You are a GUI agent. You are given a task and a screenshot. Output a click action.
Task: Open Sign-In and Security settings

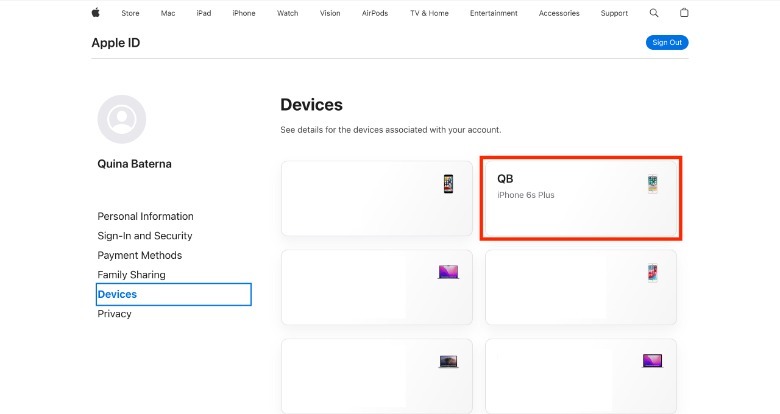[144, 236]
